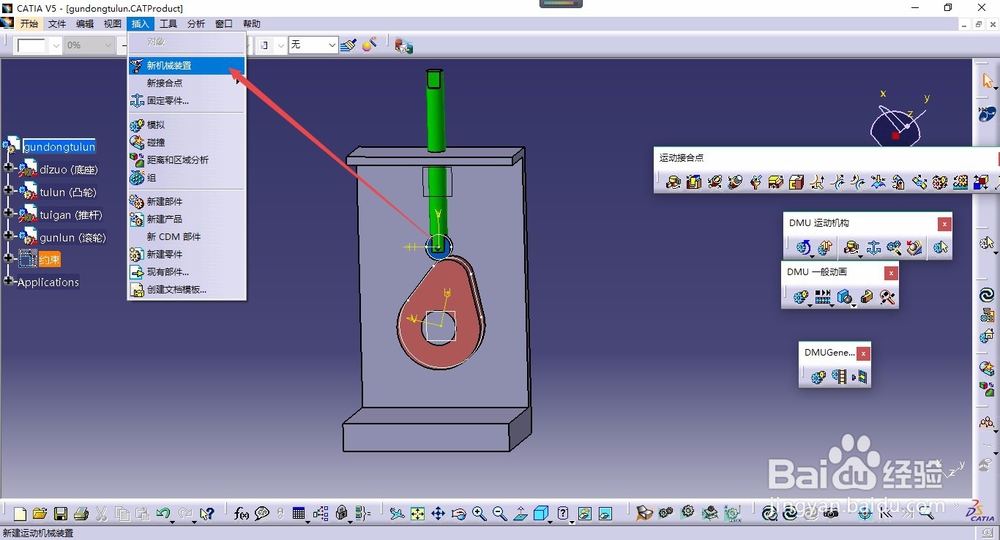Screen dimensions: 1000x540
Task: Open the 分析 menu
Action: [x=196, y=24]
